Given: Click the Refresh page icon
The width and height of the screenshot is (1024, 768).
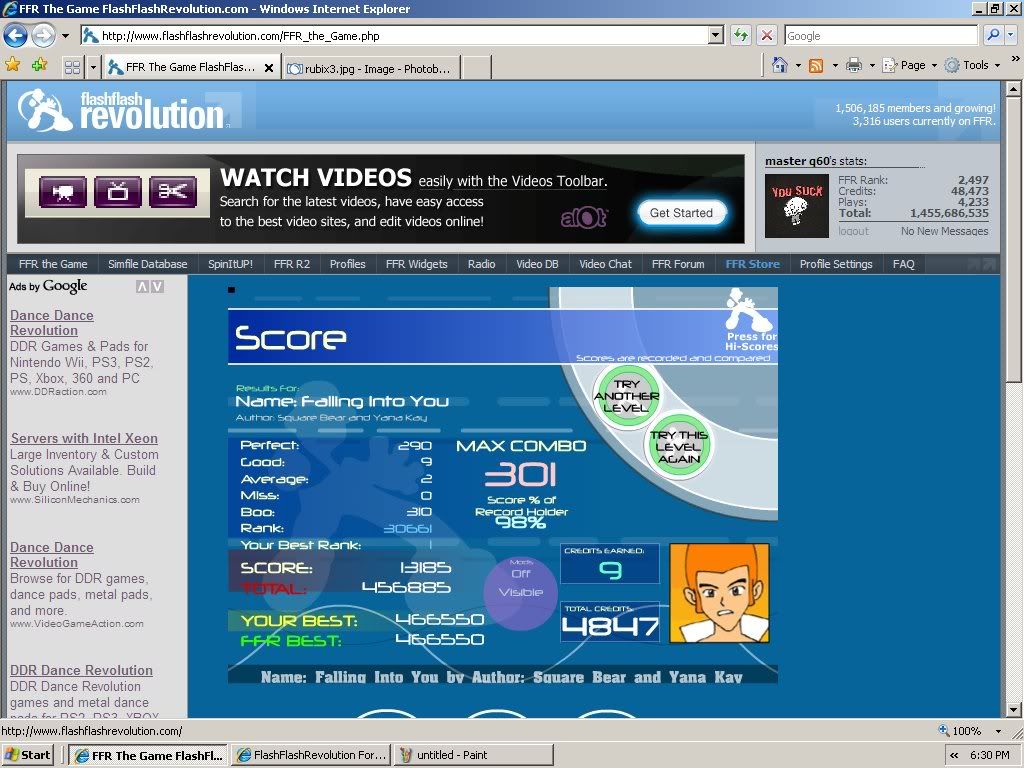Looking at the screenshot, I should [x=741, y=35].
